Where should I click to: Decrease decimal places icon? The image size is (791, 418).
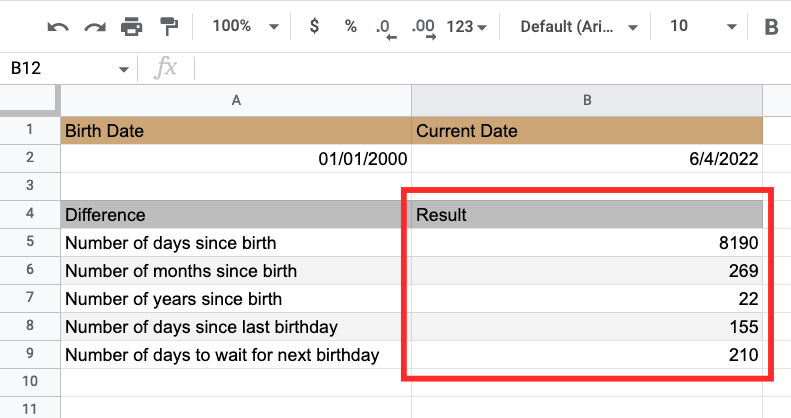click(x=385, y=28)
